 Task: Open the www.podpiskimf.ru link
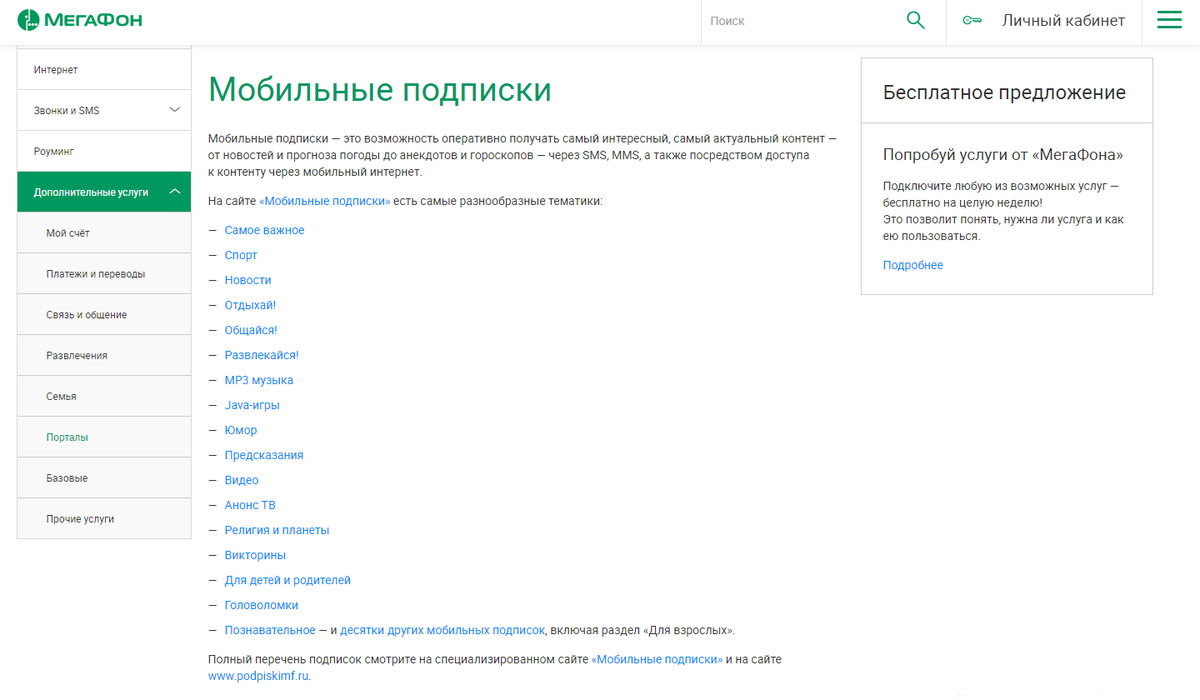pos(259,676)
